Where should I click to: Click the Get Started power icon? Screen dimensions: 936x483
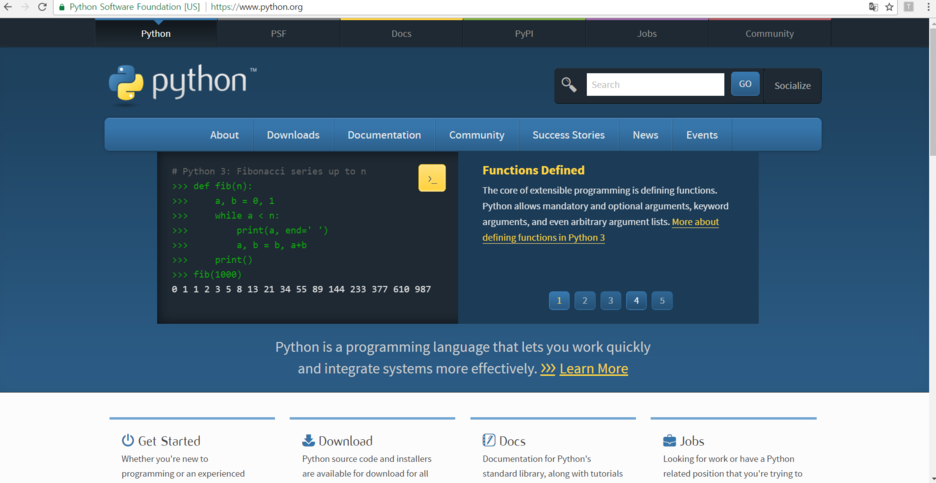[x=128, y=441]
